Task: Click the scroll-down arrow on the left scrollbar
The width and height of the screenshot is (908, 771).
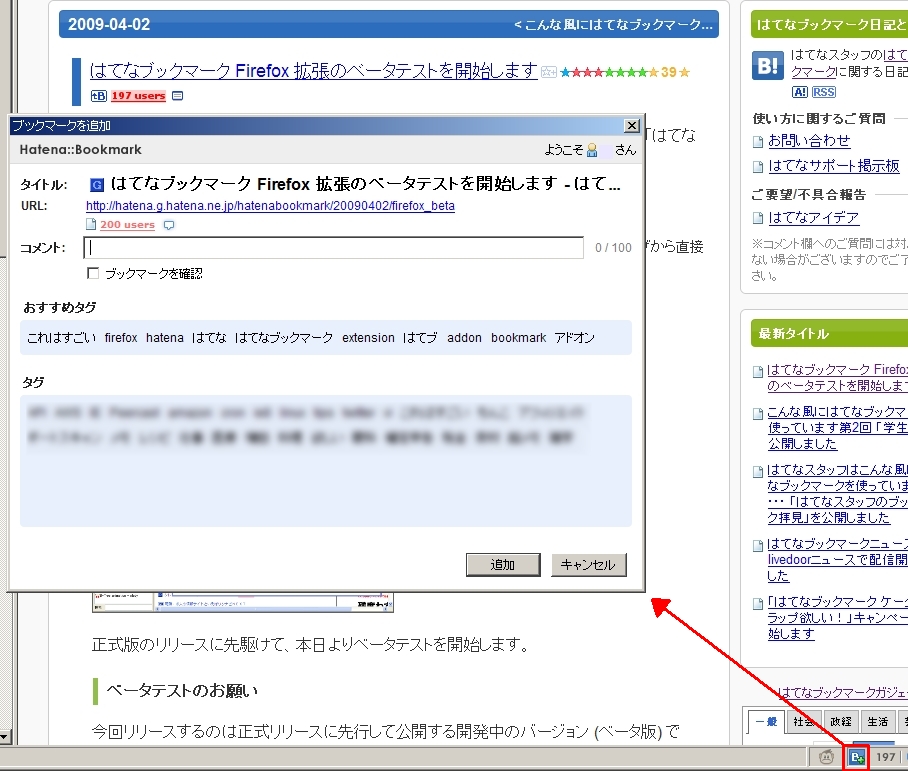Action: click(5, 737)
